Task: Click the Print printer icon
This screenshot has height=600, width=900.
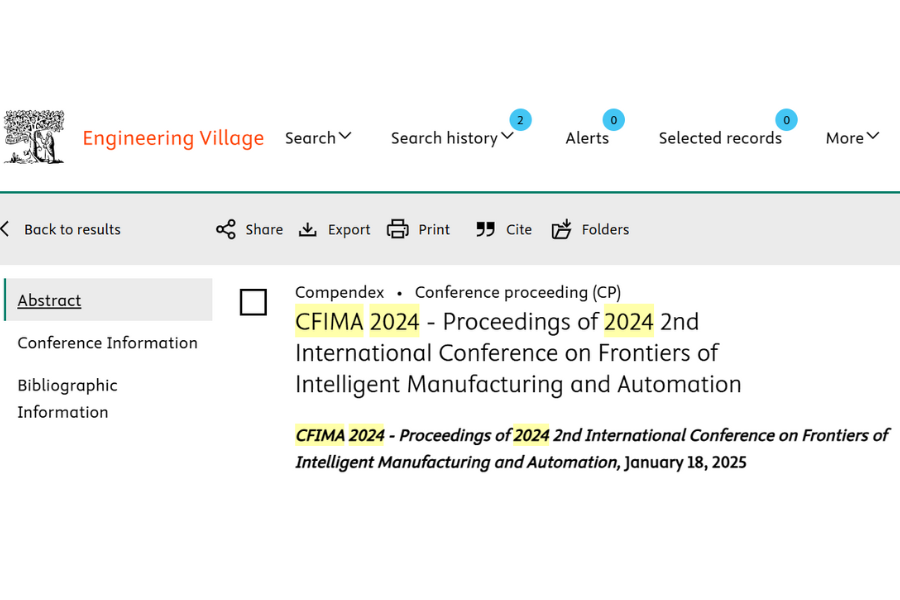Action: pos(398,229)
